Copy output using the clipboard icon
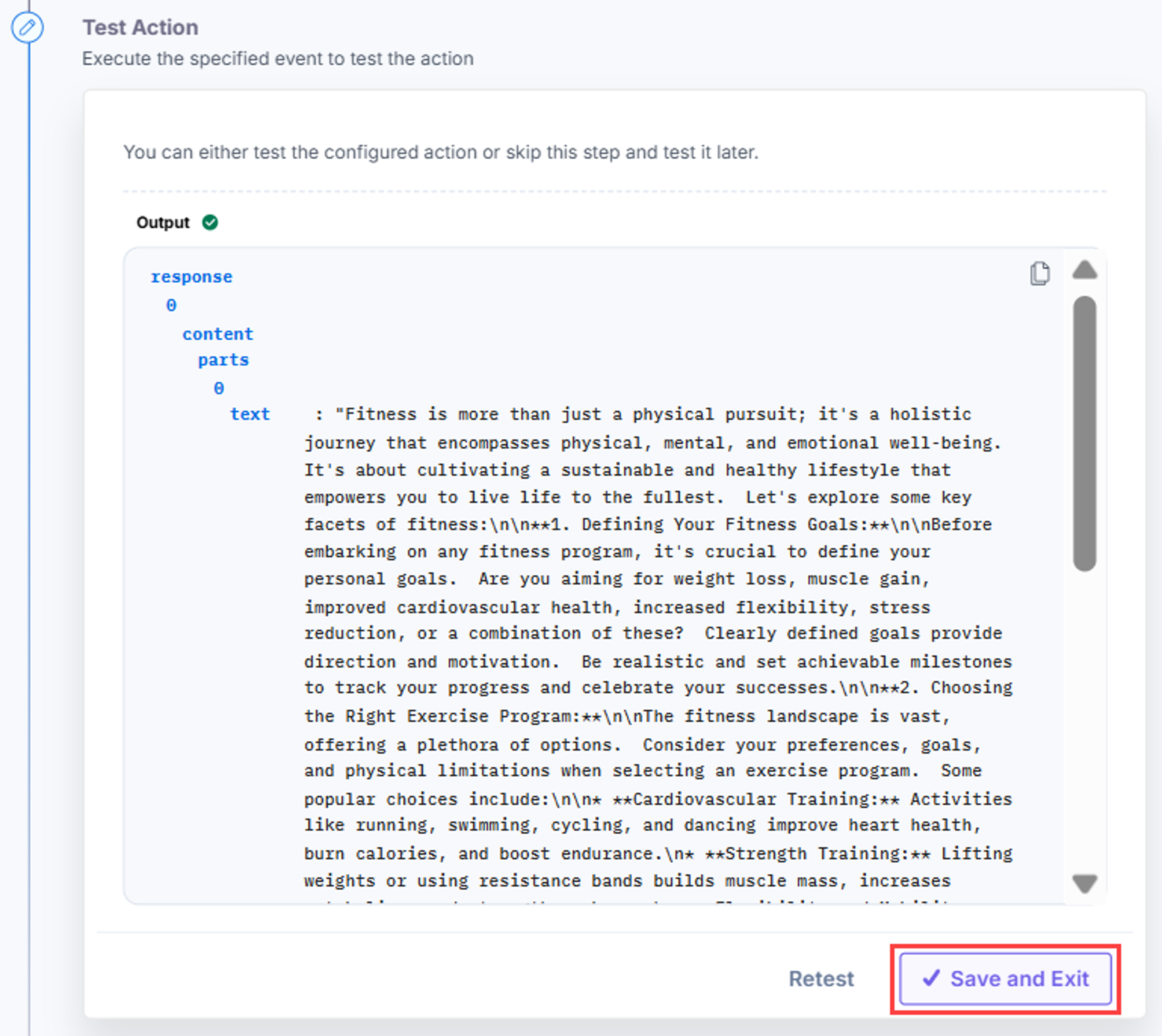Image resolution: width=1162 pixels, height=1036 pixels. pyautogui.click(x=1039, y=273)
